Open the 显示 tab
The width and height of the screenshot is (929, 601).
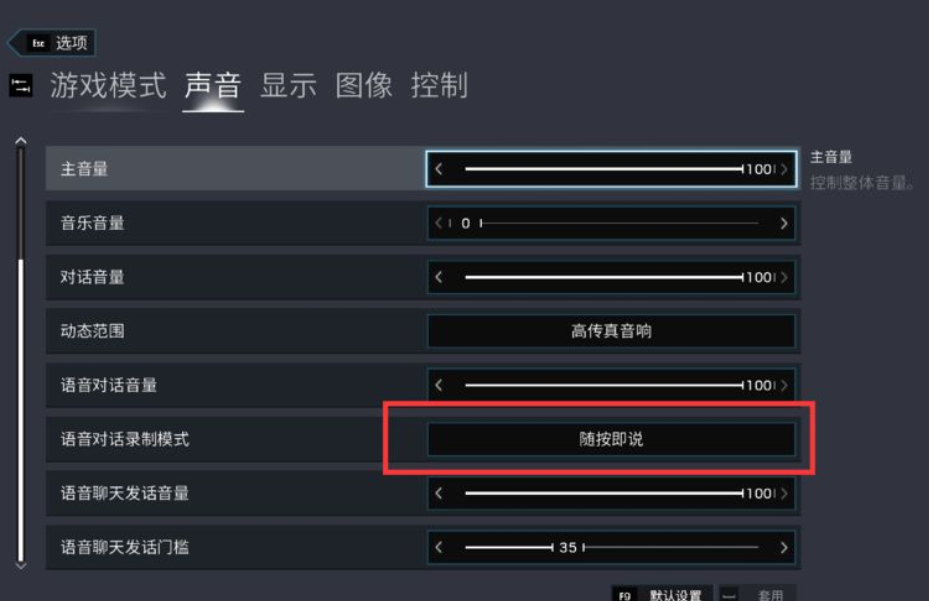point(289,86)
